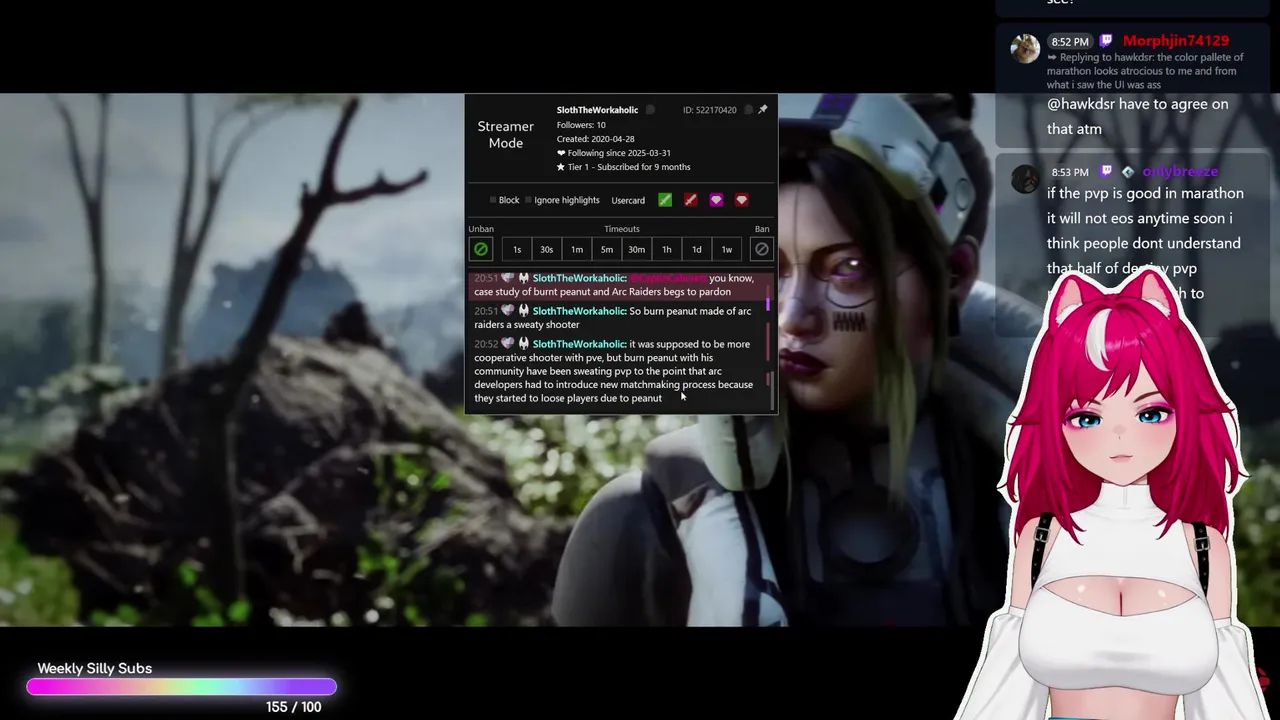This screenshot has height=720, width=1280.
Task: Click the red diamond un-VIP icon
Action: click(x=741, y=200)
